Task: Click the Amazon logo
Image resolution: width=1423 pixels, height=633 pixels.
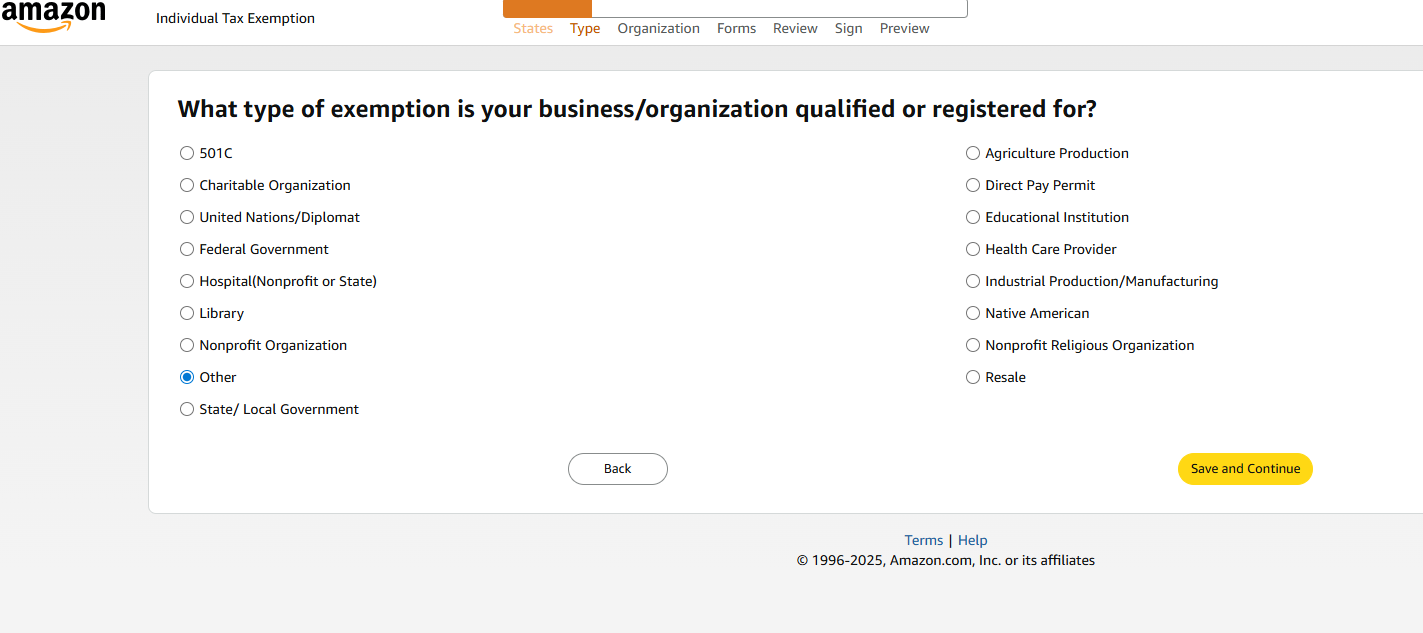Action: pyautogui.click(x=57, y=15)
